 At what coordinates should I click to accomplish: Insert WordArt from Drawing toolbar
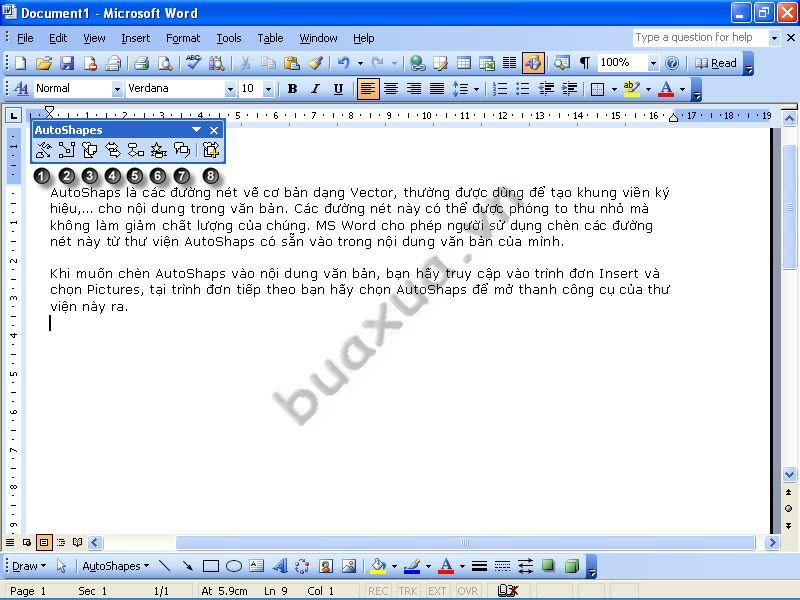click(x=279, y=566)
